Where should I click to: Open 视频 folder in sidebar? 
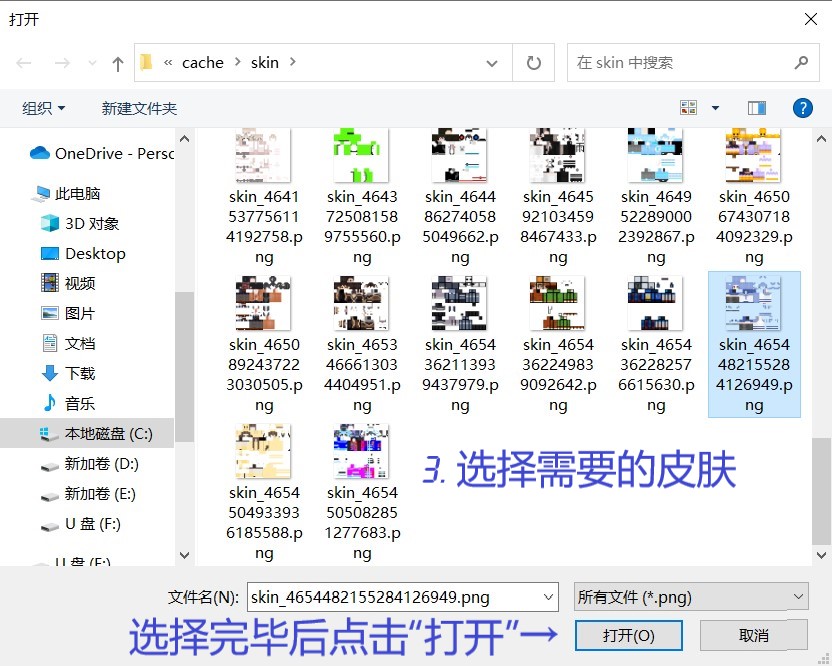tap(68, 283)
